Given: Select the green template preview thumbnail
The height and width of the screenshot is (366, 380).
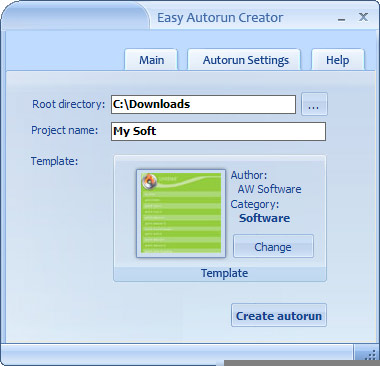Looking at the screenshot, I should [x=181, y=213].
